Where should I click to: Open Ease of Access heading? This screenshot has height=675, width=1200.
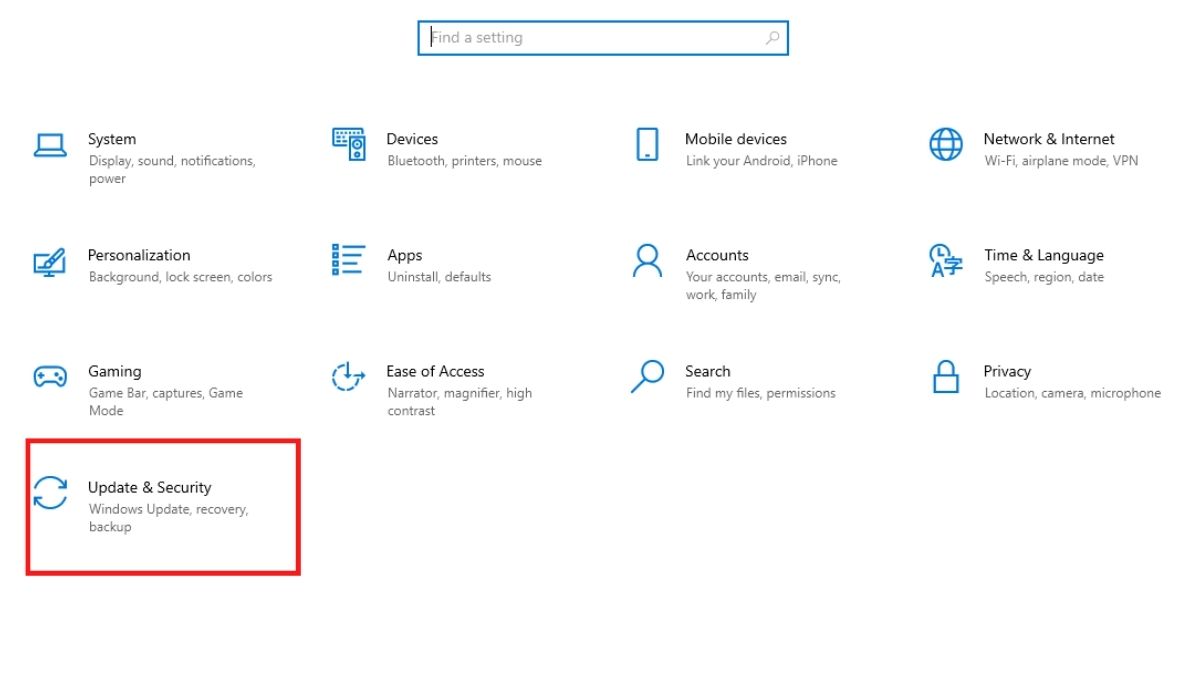coord(435,371)
